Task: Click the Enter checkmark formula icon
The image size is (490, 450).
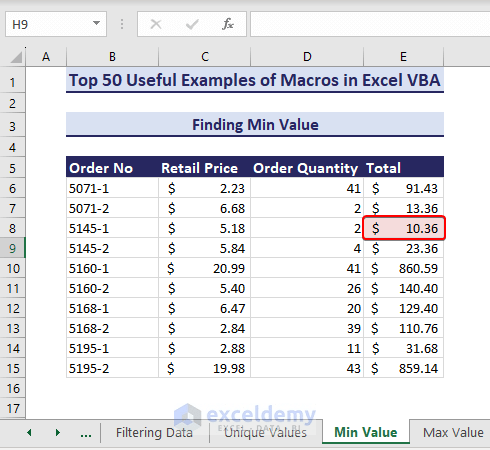Action: pyautogui.click(x=192, y=24)
